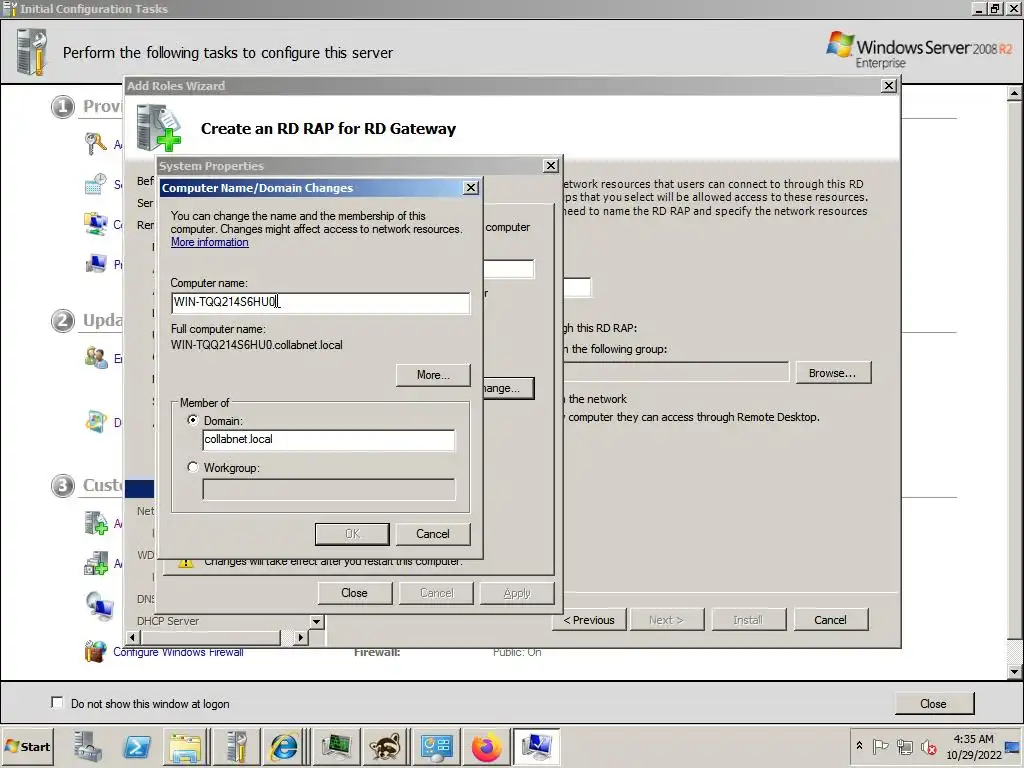This screenshot has height=768, width=1024.
Task: Close System Properties using the X button
Action: [551, 166]
